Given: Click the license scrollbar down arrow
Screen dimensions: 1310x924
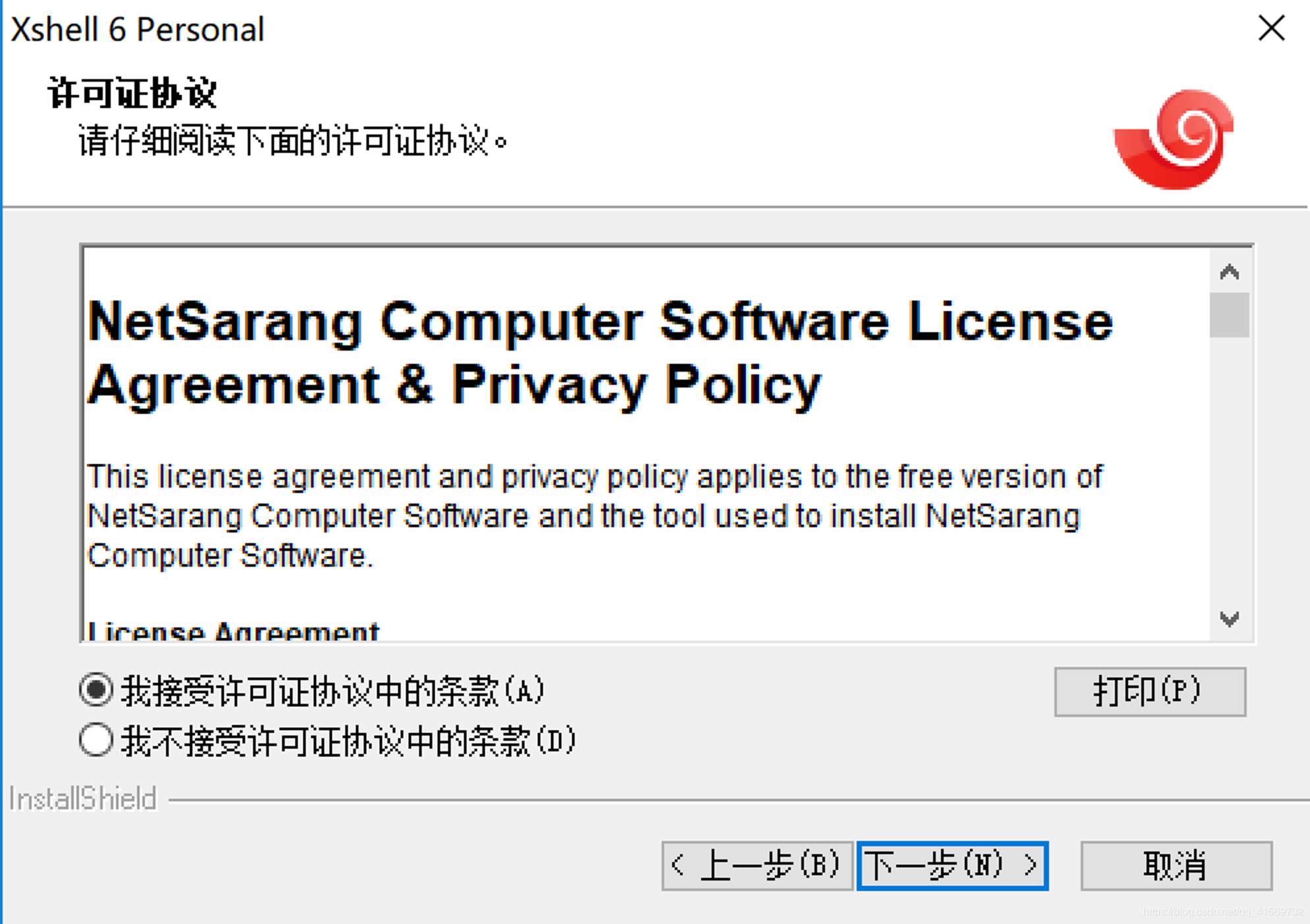Looking at the screenshot, I should (1229, 618).
